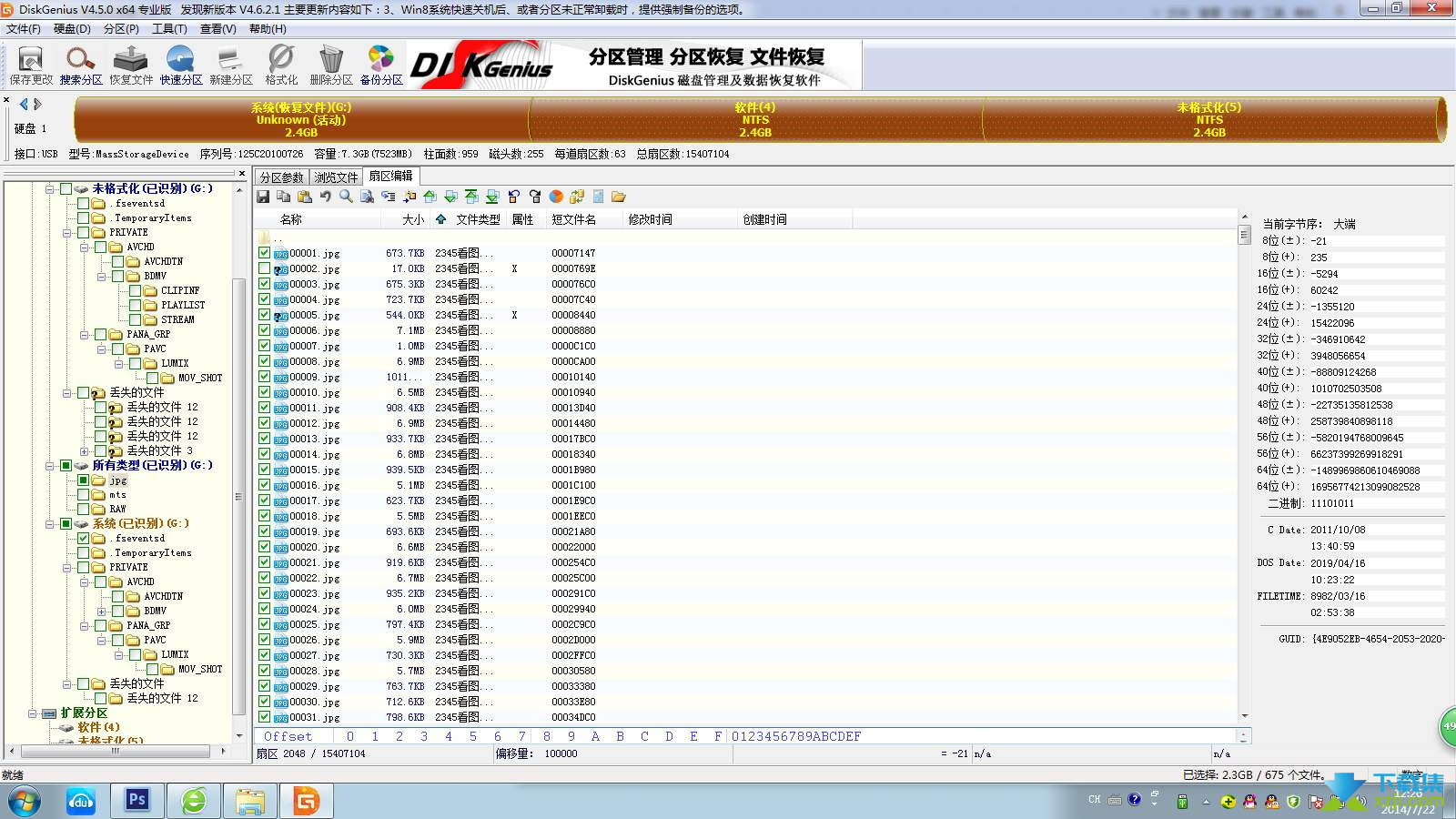Toggle checkbox of 所有类型(已识别)(G:) node

coord(66,465)
